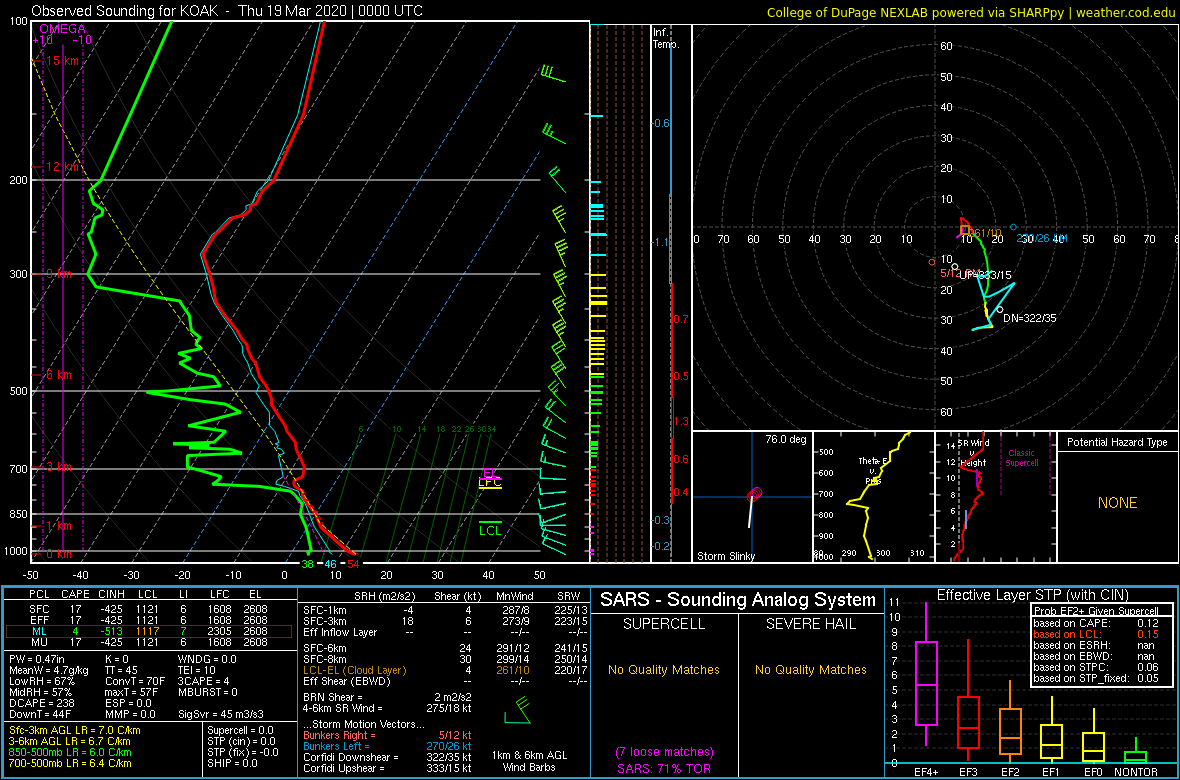The image size is (1180, 780).
Task: Click Bunkers Left storm motion line
Action: [387, 746]
